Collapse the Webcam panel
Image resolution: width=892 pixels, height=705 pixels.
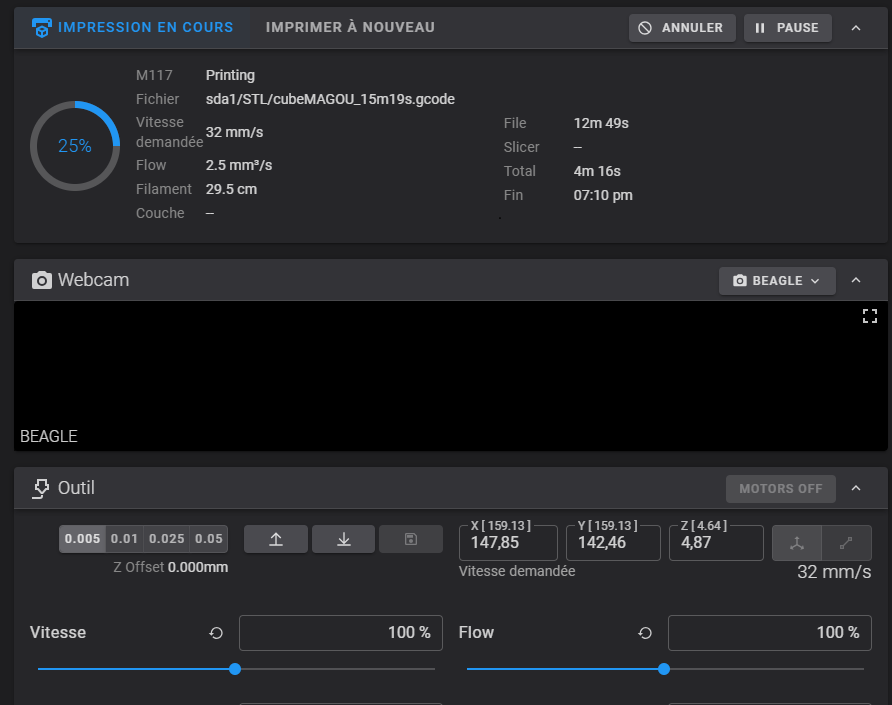(x=855, y=281)
